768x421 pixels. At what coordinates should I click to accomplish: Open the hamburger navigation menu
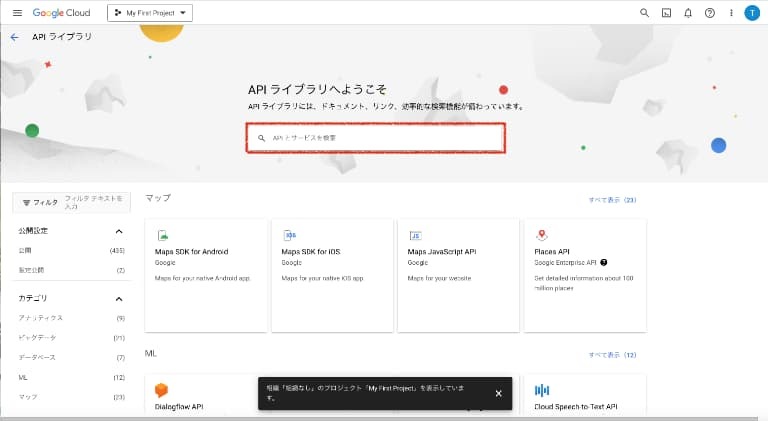point(17,13)
